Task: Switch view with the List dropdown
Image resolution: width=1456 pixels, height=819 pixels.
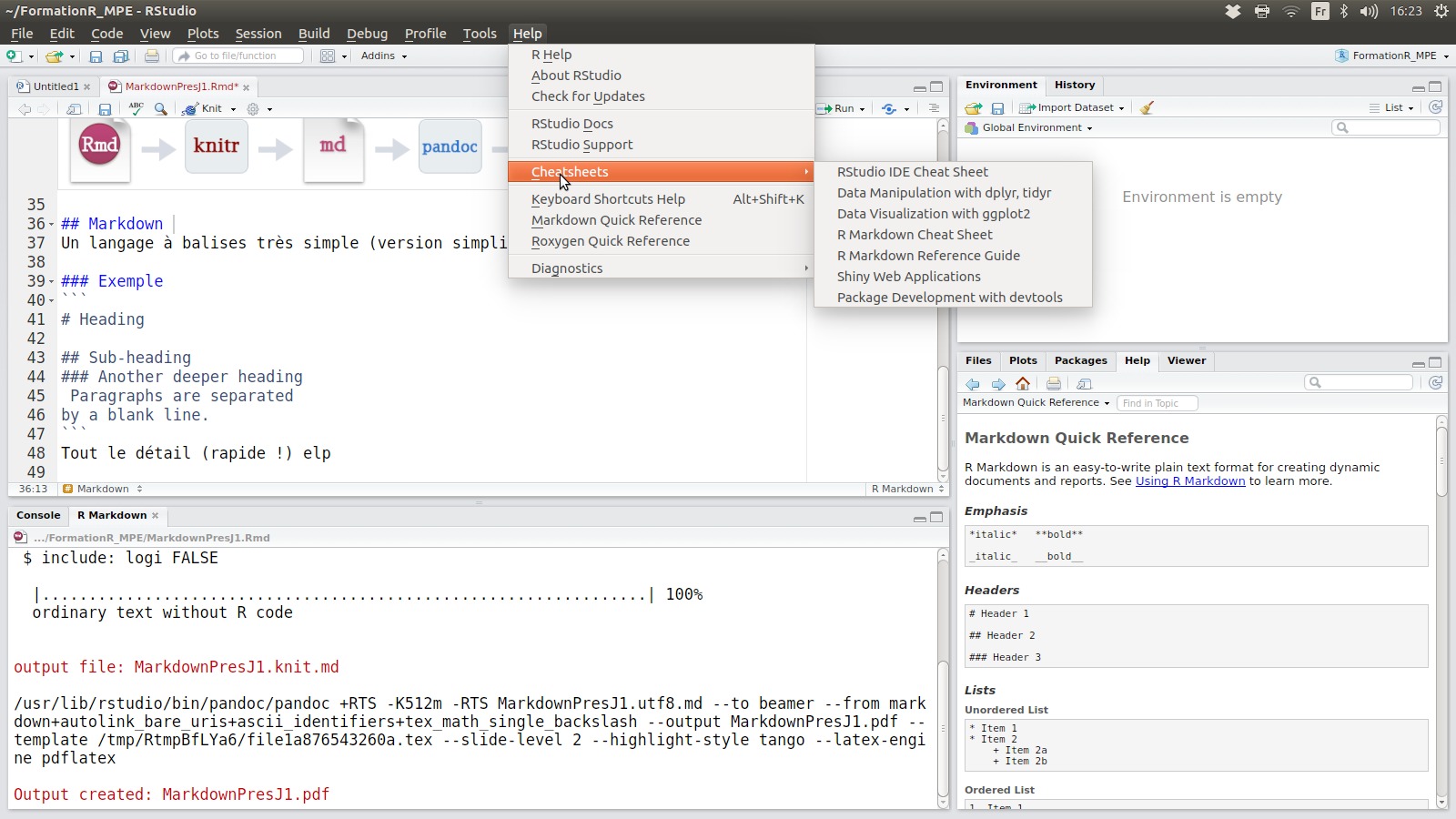Action: coord(1392,107)
